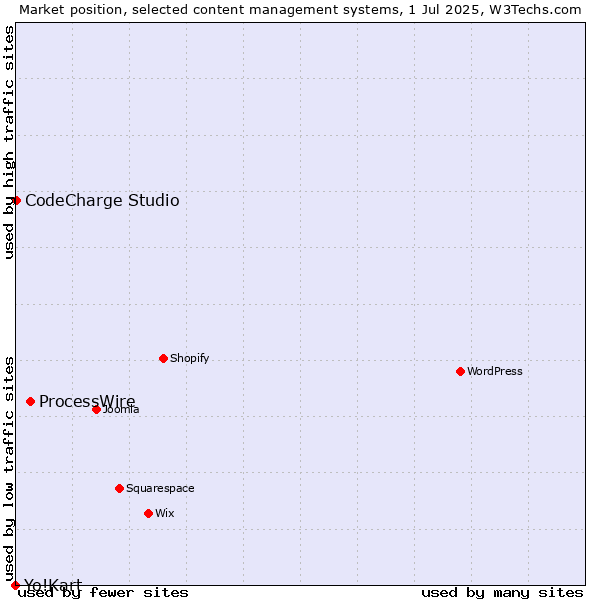The width and height of the screenshot is (600, 600).
Task: Click the Squarespace label
Action: tap(160, 489)
